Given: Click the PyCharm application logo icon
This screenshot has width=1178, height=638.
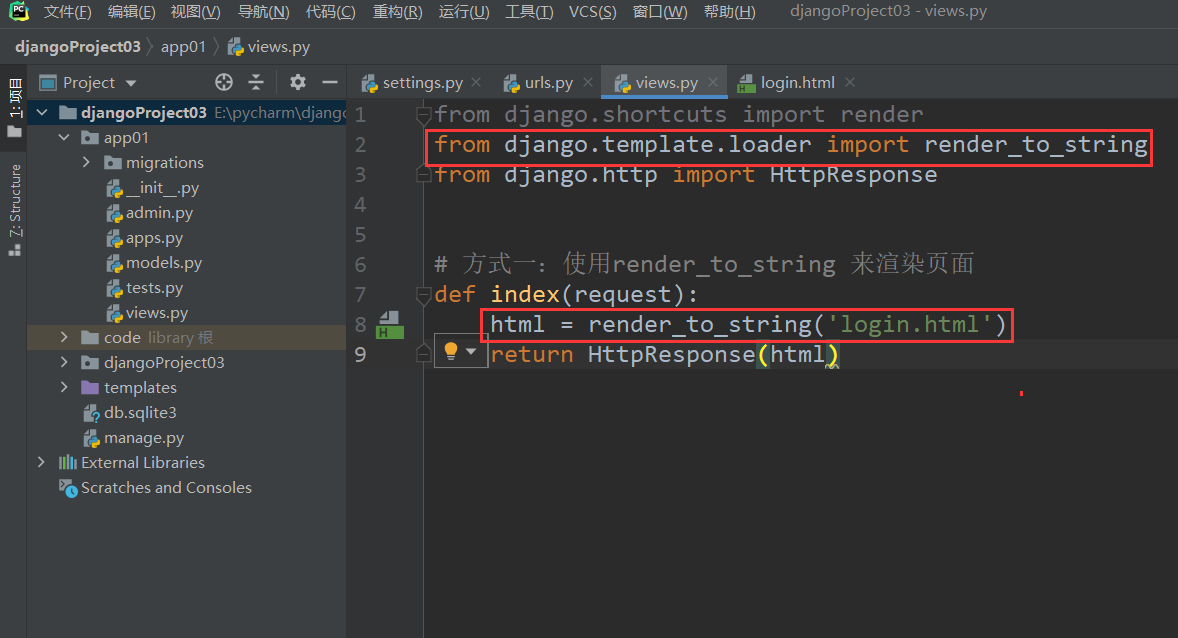Looking at the screenshot, I should [x=19, y=11].
